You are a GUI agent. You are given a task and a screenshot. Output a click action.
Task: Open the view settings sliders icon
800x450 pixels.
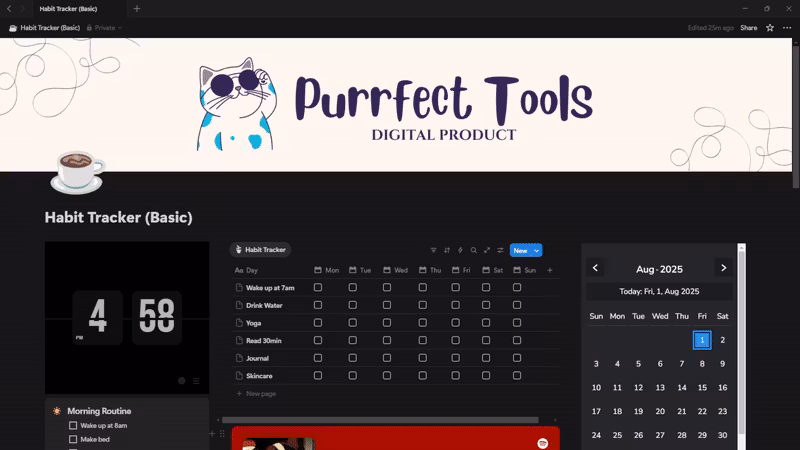pos(500,250)
